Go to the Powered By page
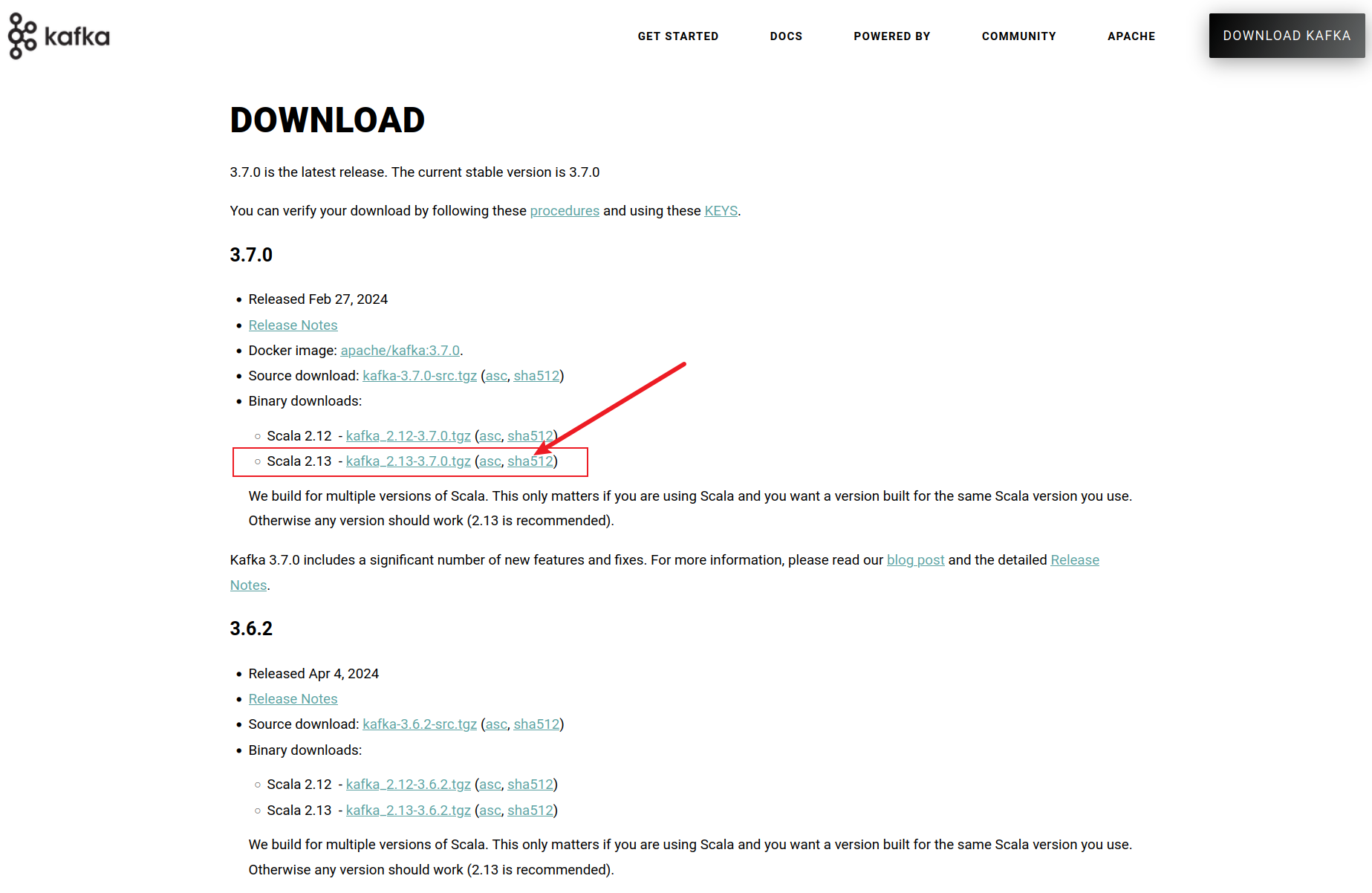1372x893 pixels. pyautogui.click(x=891, y=36)
